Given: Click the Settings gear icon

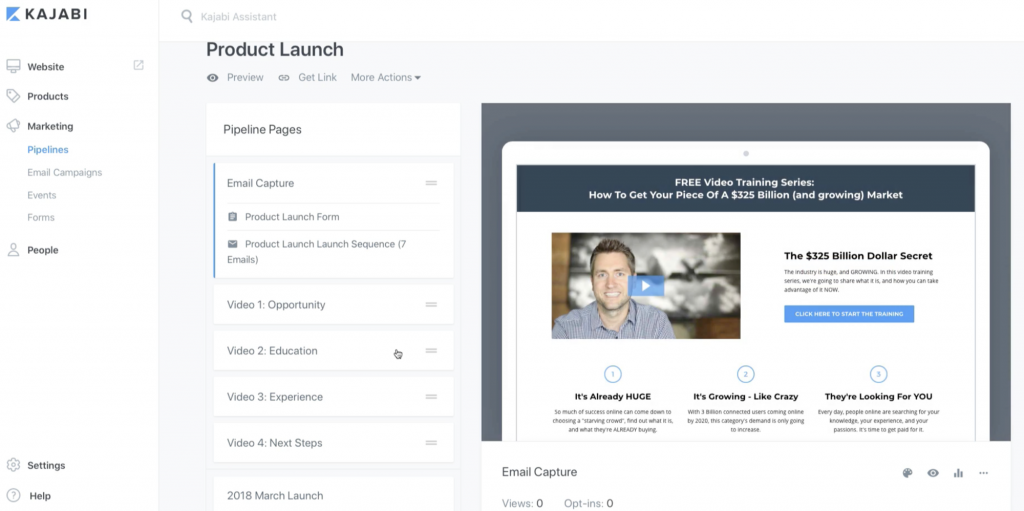Looking at the screenshot, I should tap(13, 465).
